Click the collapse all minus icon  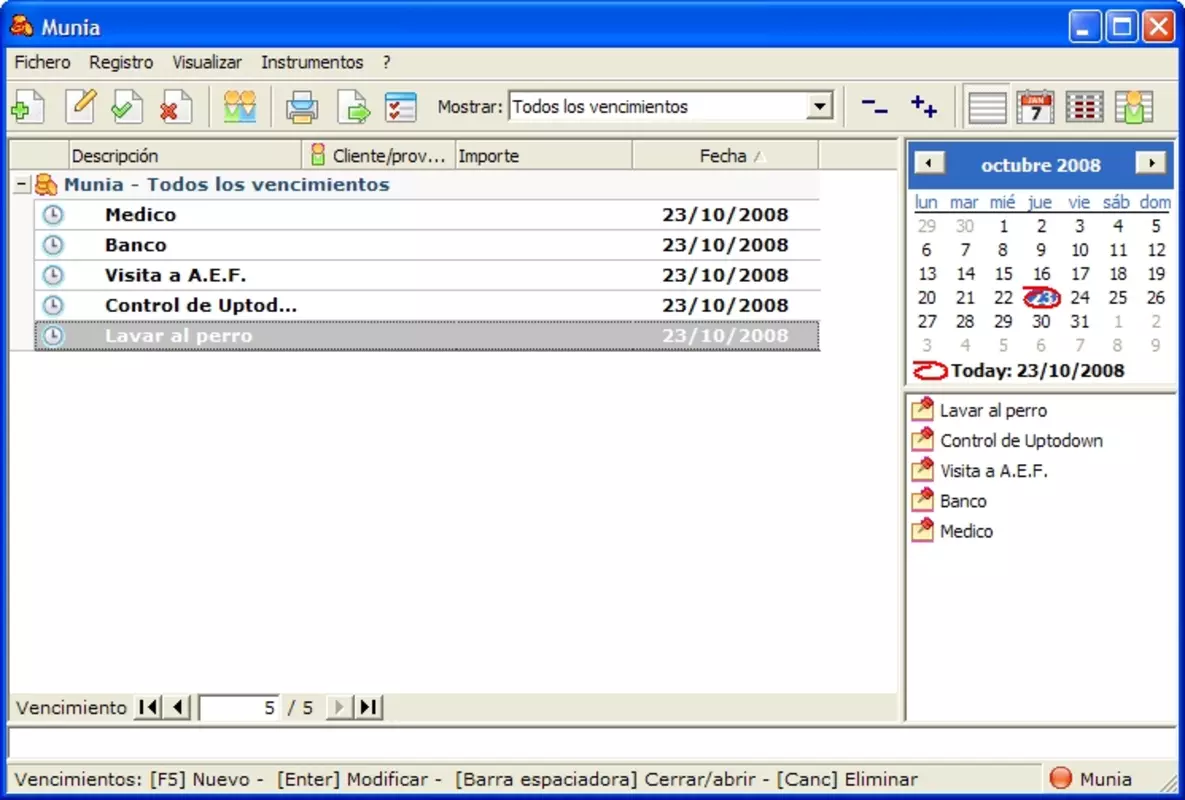click(874, 107)
